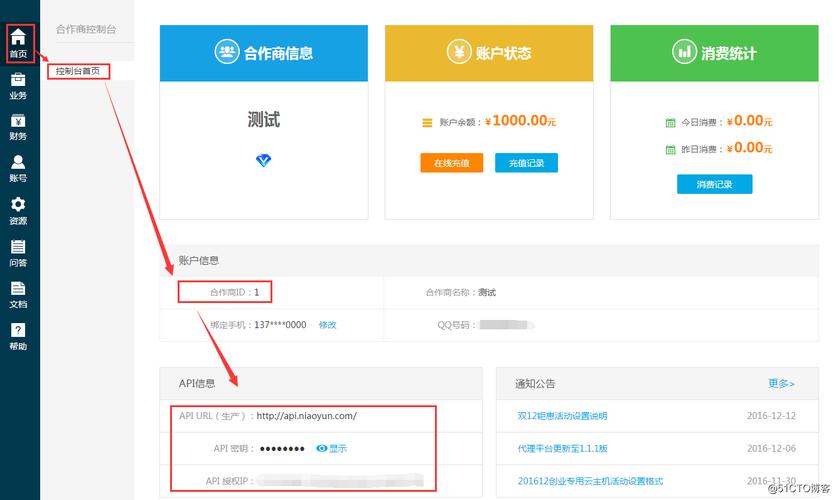
Task: Click the API URL http://api.niaoyun.com/ text
Action: (307, 416)
